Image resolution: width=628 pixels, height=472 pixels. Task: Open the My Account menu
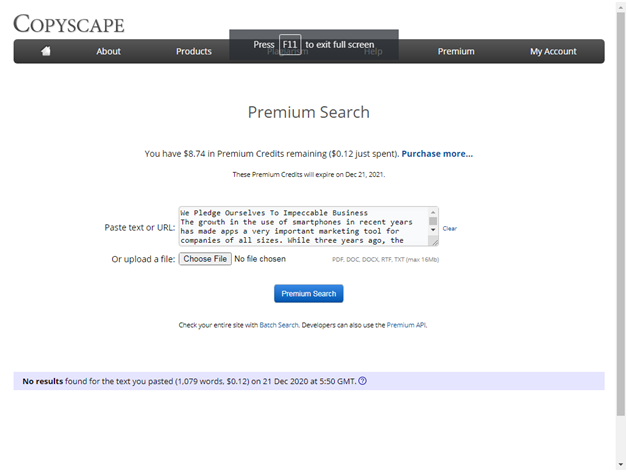(x=553, y=51)
